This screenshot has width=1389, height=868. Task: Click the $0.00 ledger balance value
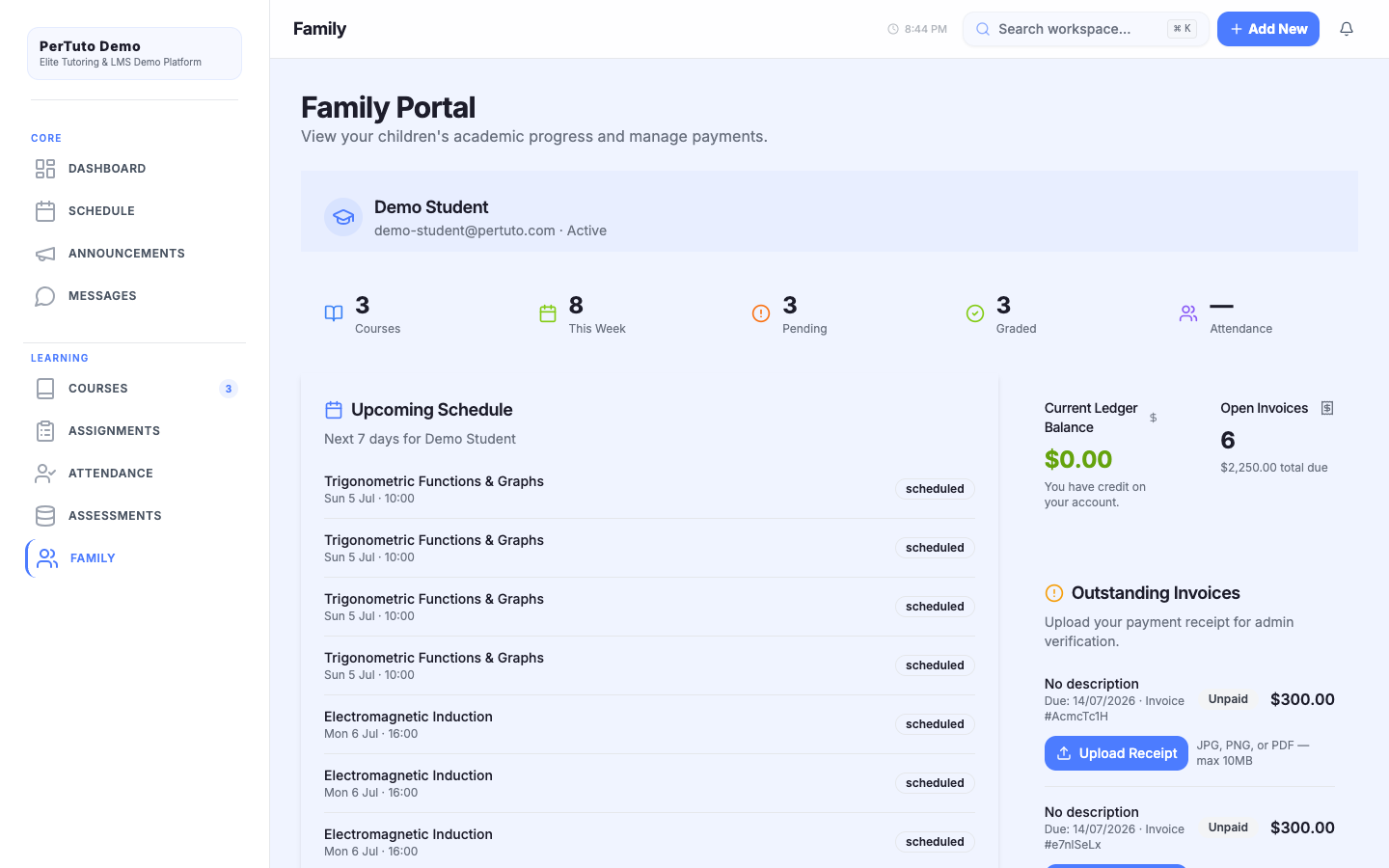[x=1078, y=459]
